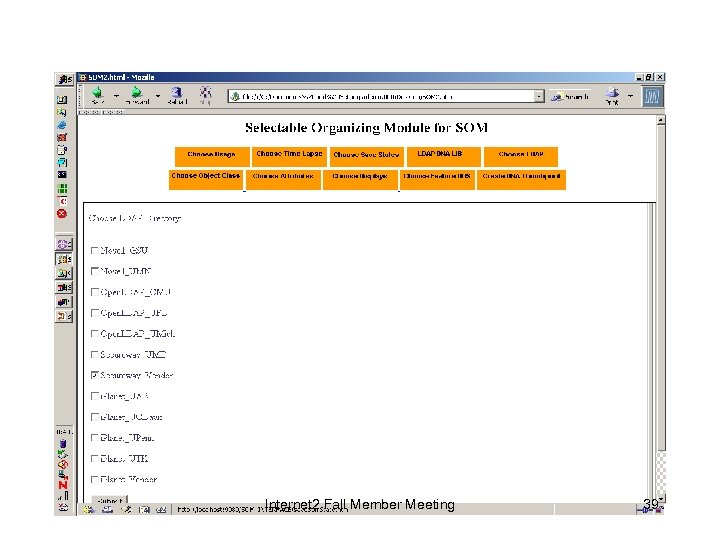Screen dimensions: 720x540
Task: Click the window icon in the SOM2.html title bar
Action: pyautogui.click(x=83, y=77)
